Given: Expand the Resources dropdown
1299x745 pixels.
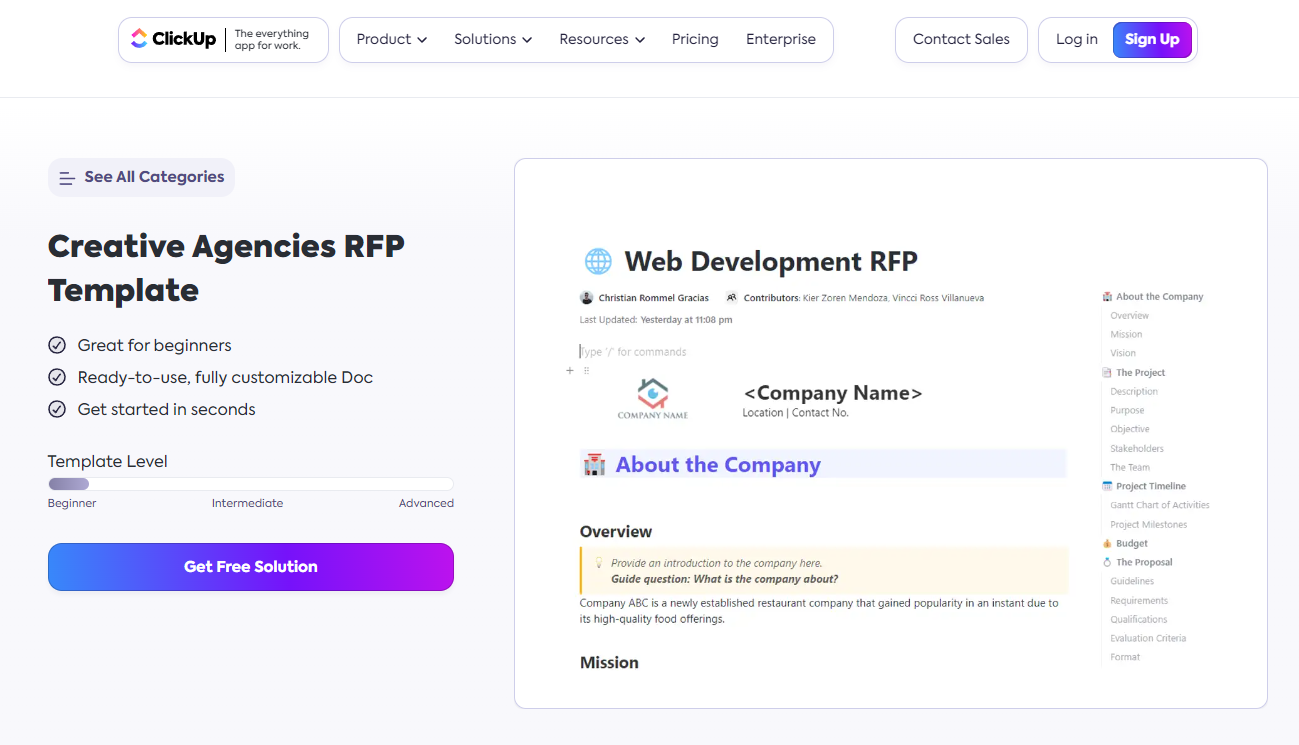Looking at the screenshot, I should [x=601, y=39].
